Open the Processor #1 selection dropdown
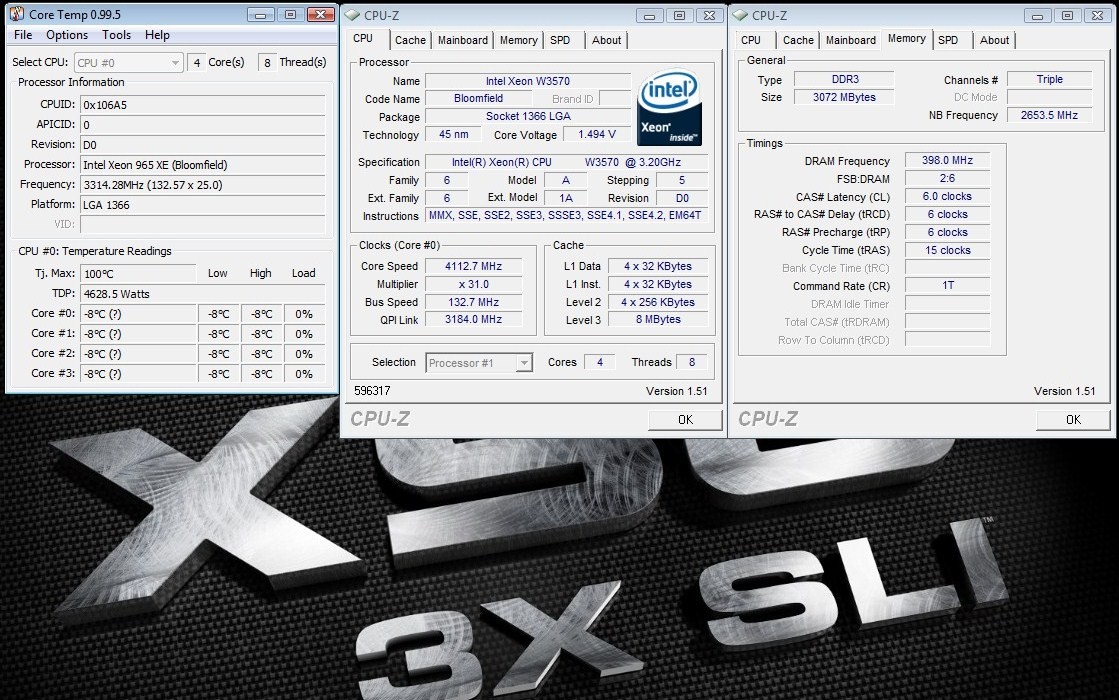 [x=479, y=362]
